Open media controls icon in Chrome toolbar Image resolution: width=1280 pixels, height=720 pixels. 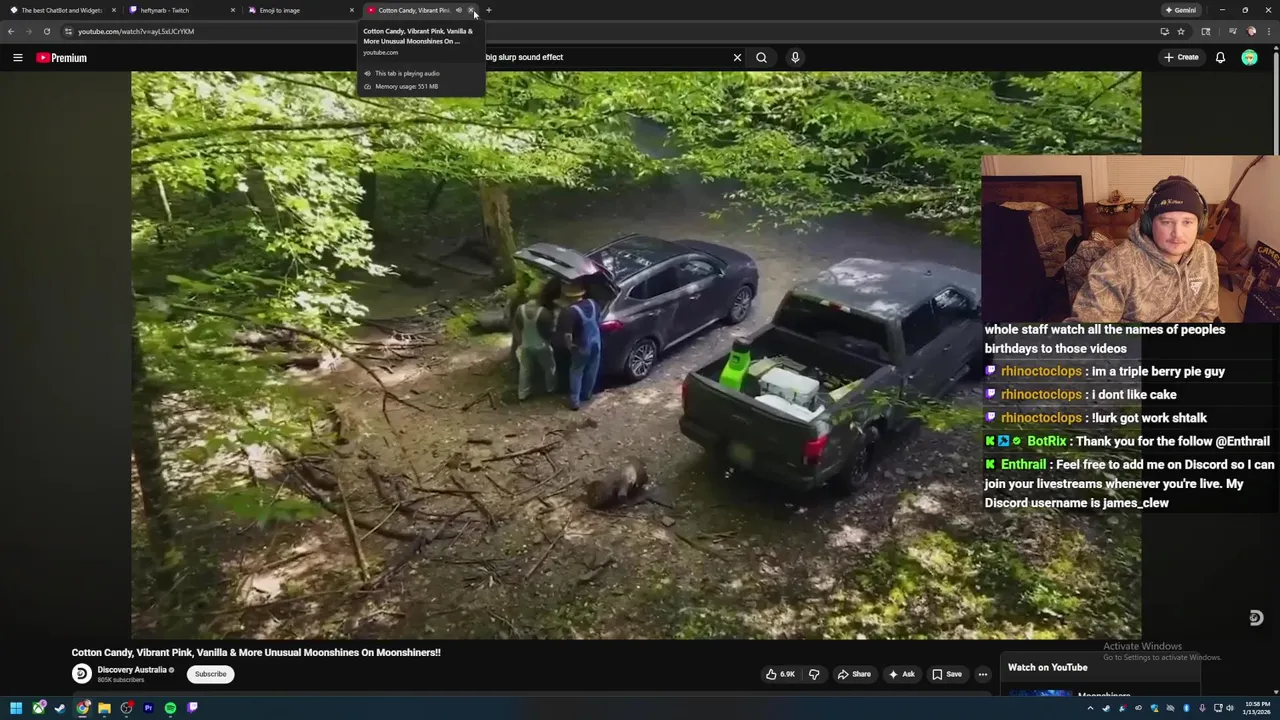pos(1232,31)
